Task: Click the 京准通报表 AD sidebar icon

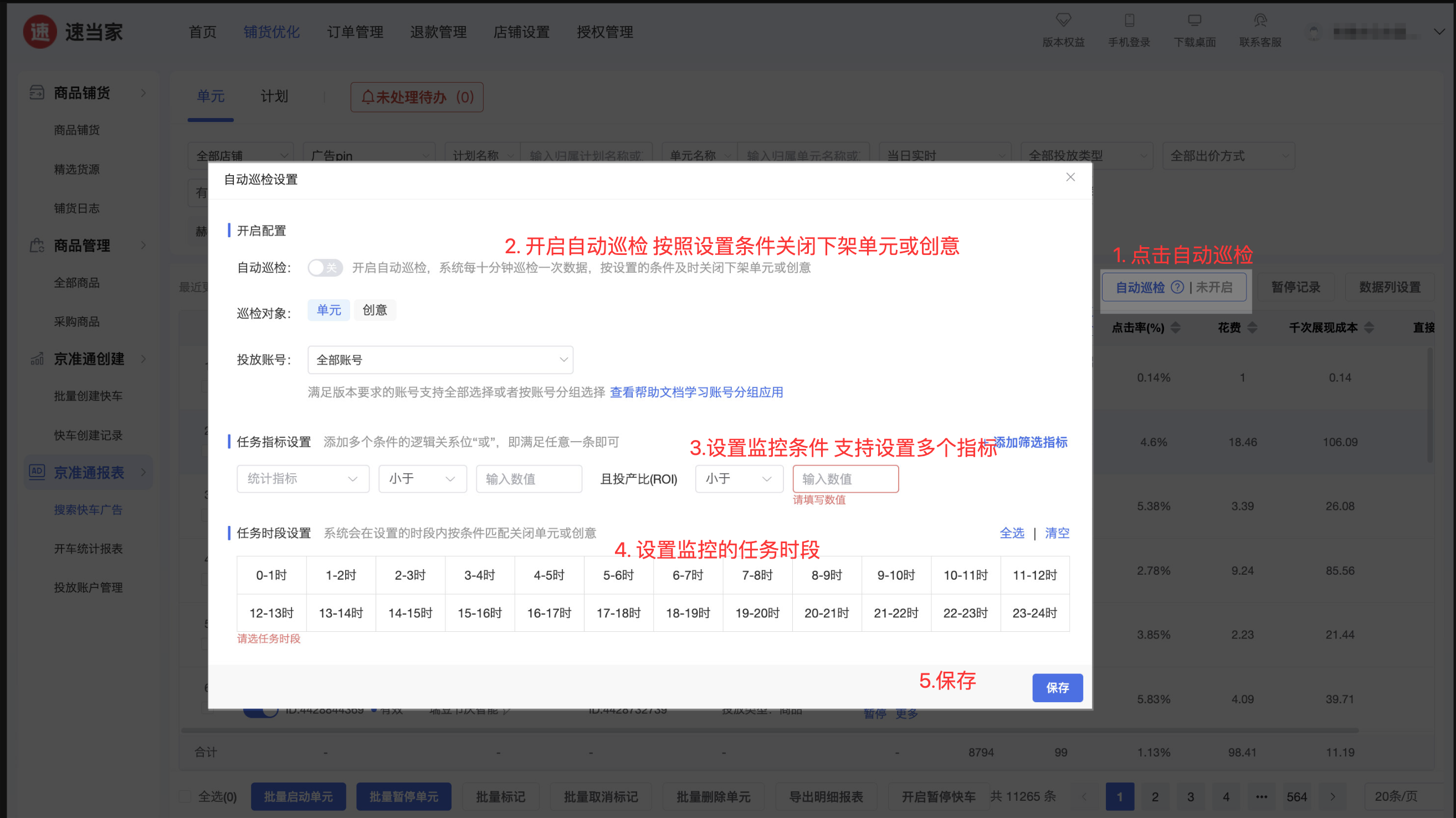Action: point(37,472)
